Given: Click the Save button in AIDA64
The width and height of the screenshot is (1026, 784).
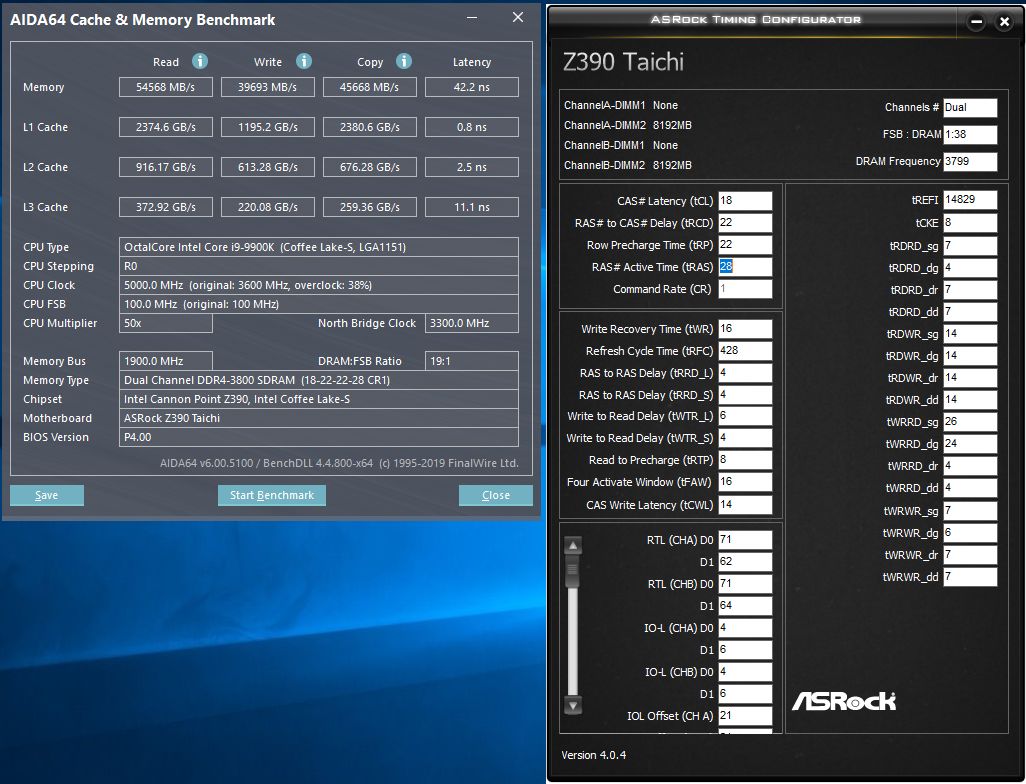Looking at the screenshot, I should (46, 495).
